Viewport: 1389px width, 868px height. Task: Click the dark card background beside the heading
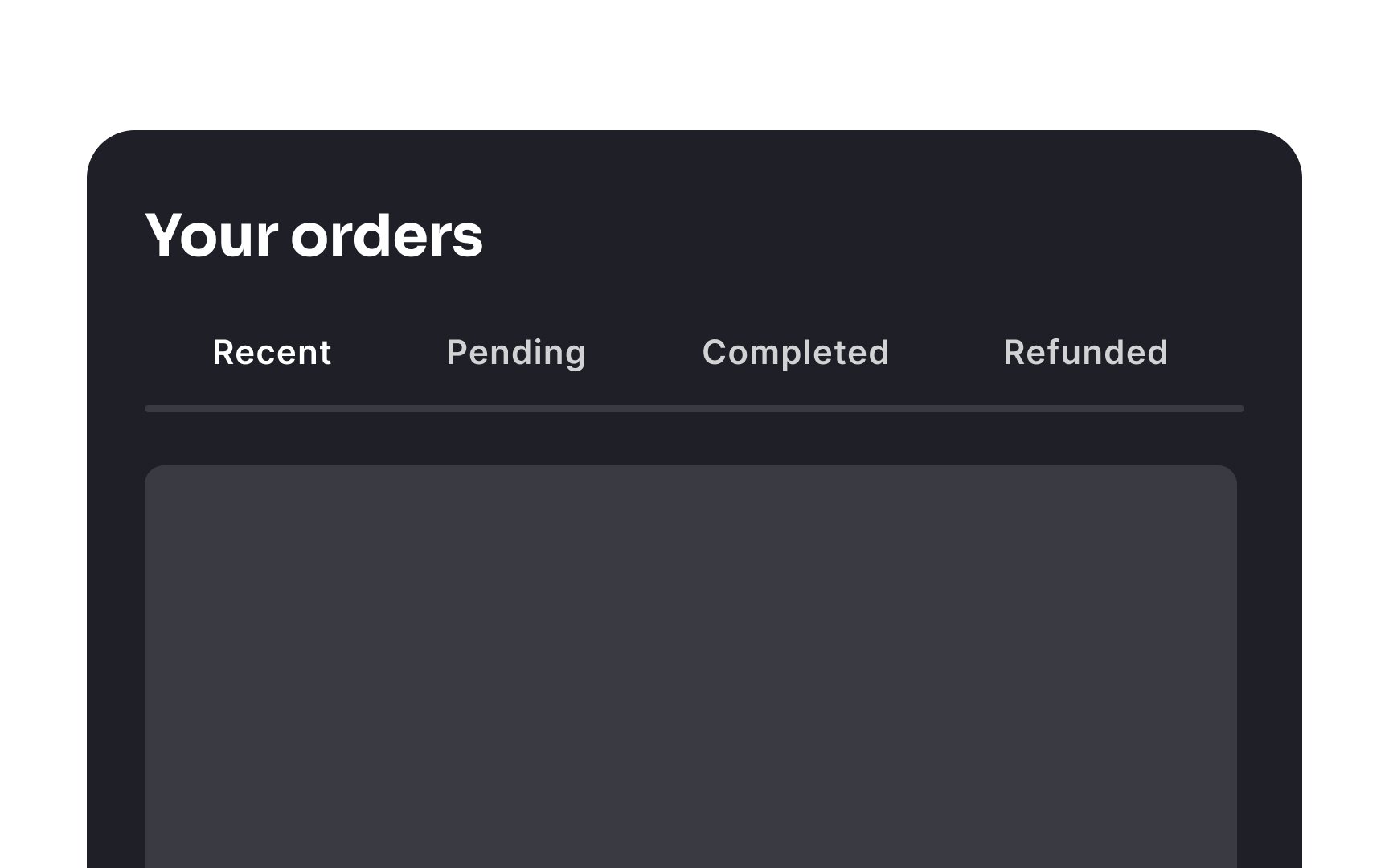[884, 235]
